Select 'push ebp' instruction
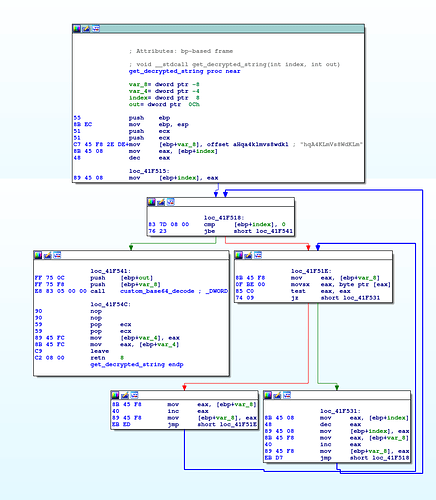This screenshot has height=500, width=436. tap(150, 118)
